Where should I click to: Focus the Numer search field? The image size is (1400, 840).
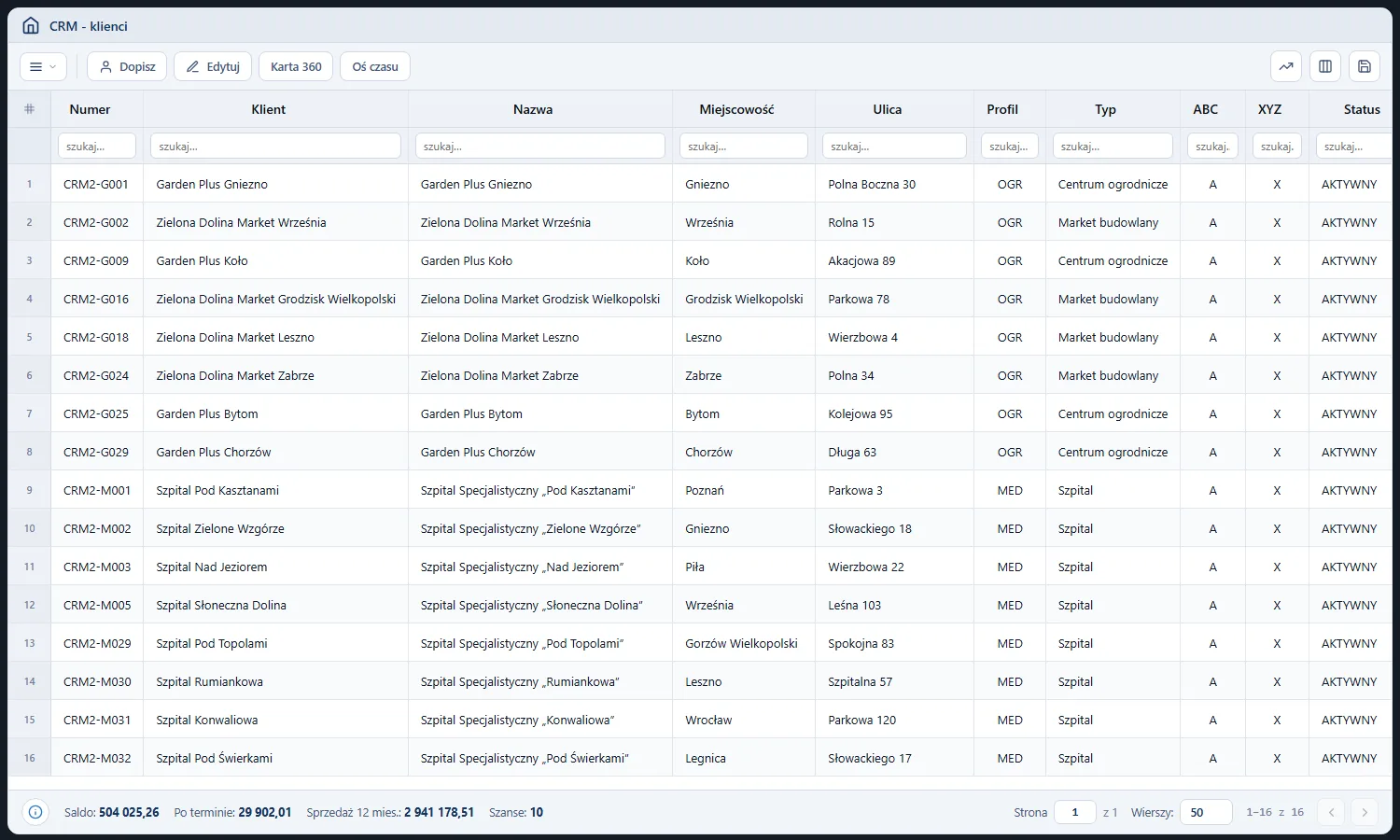[97, 147]
